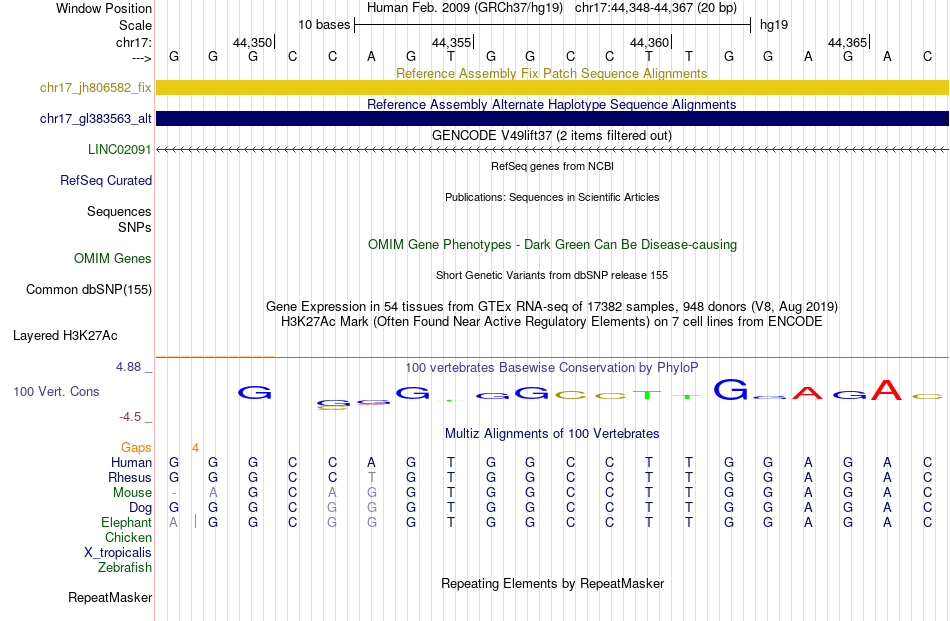
Task: Click the orange gap count 4
Action: point(195,448)
